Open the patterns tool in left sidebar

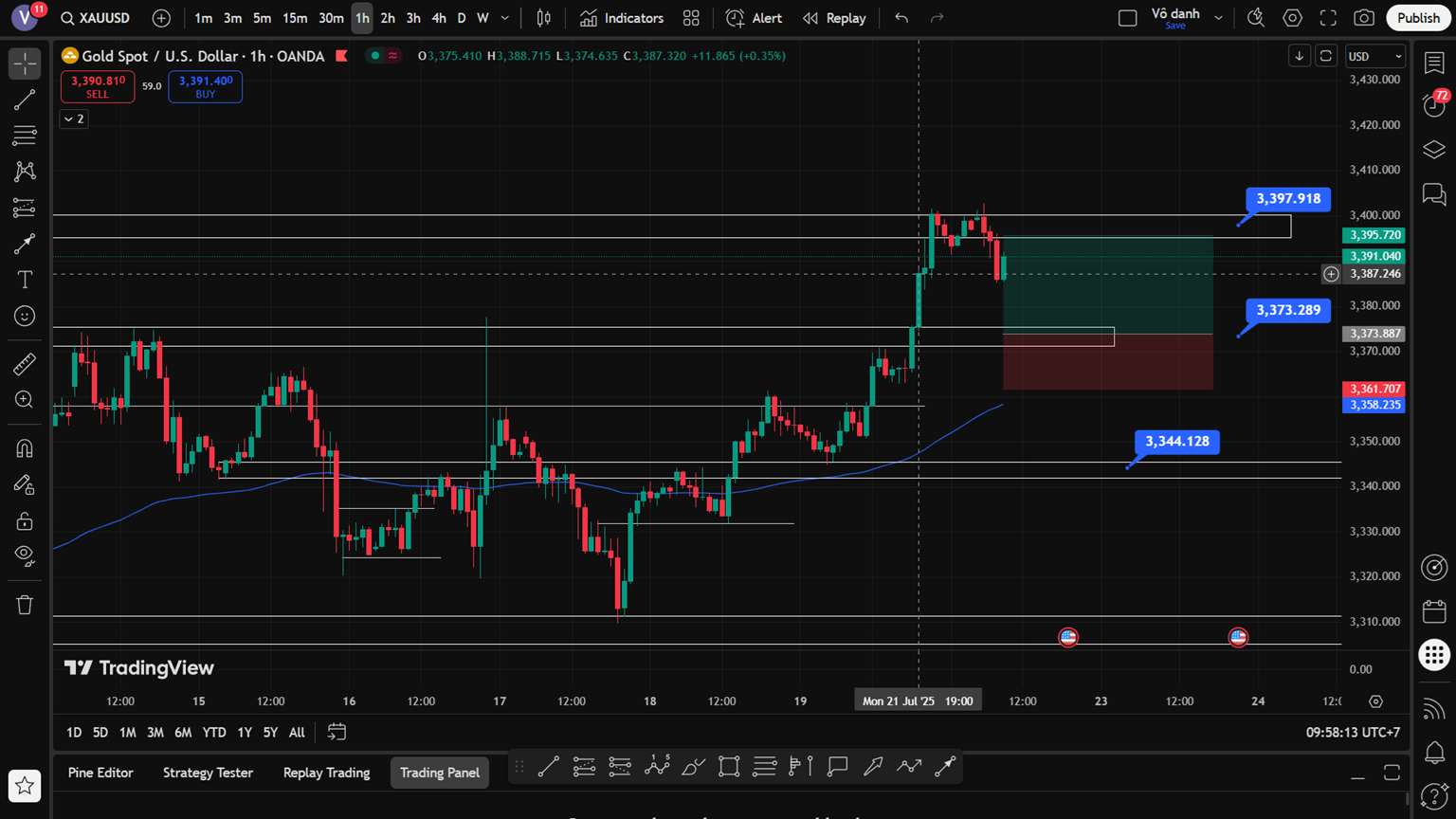25,172
